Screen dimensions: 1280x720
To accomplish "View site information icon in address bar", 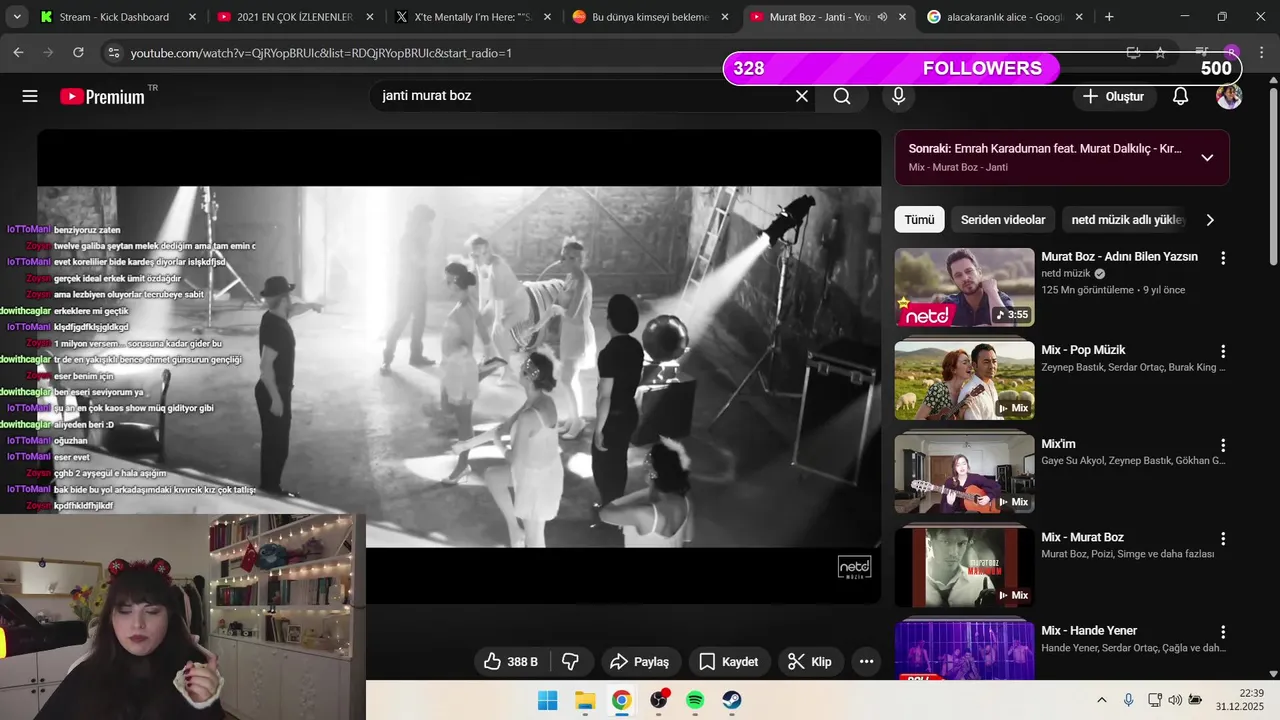I will 113,52.
